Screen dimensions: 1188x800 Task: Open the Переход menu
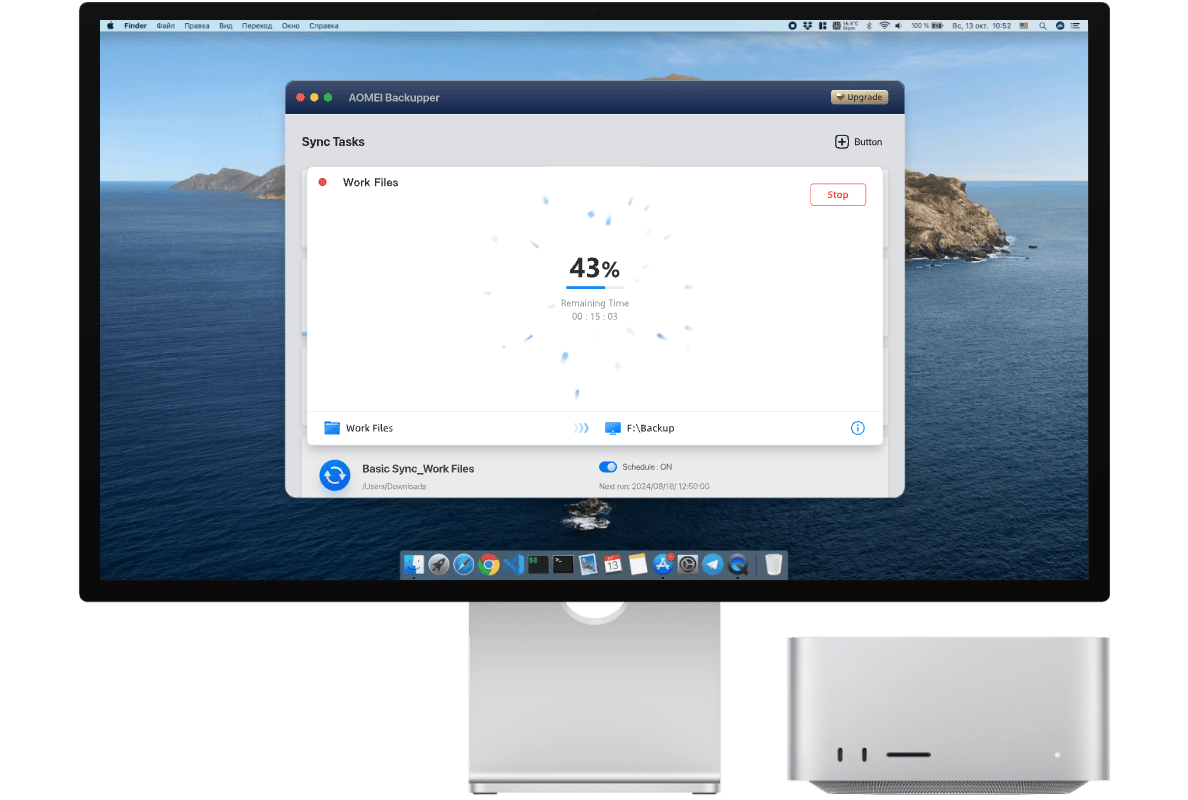257,26
